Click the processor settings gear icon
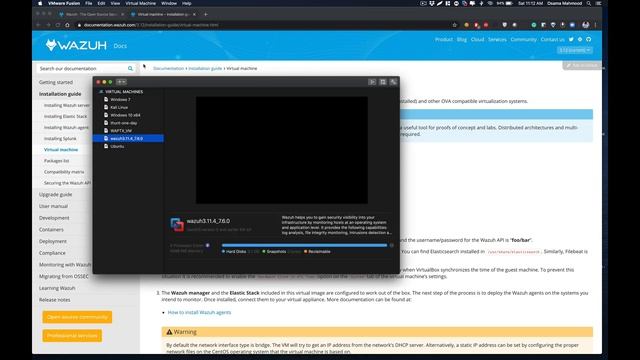640x360 pixels. pyautogui.click(x=208, y=245)
